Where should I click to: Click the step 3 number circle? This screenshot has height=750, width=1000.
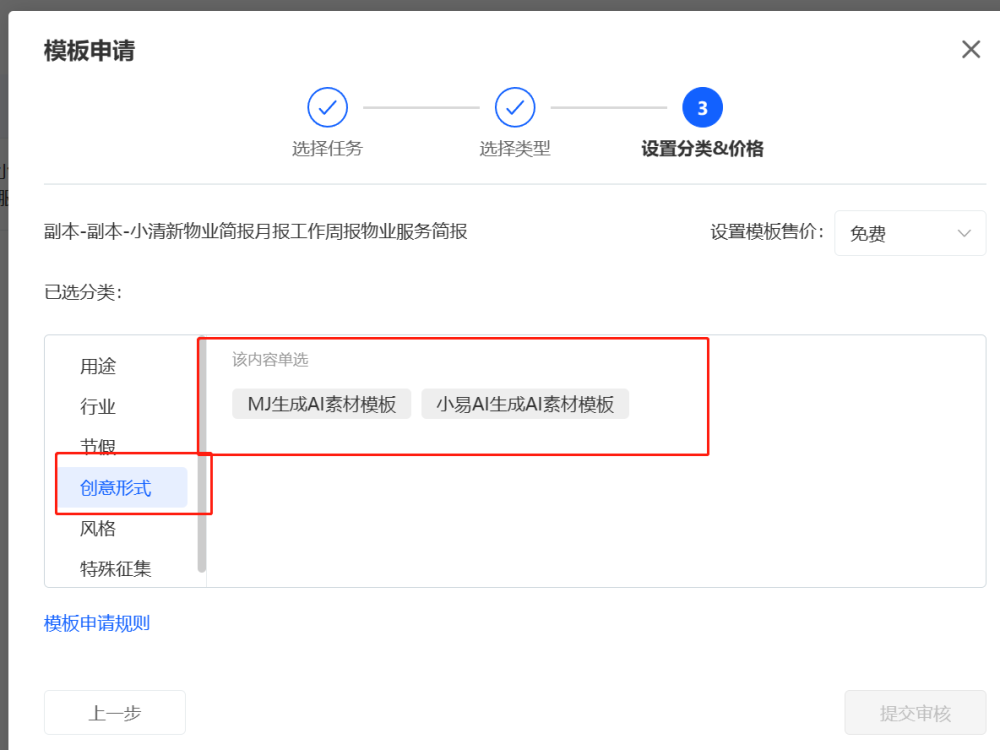point(702,108)
